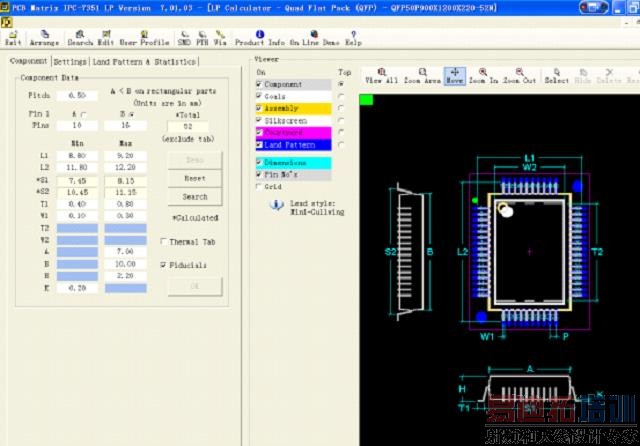The width and height of the screenshot is (640, 446).
Task: Click the green square in viewer corner
Action: (x=366, y=99)
